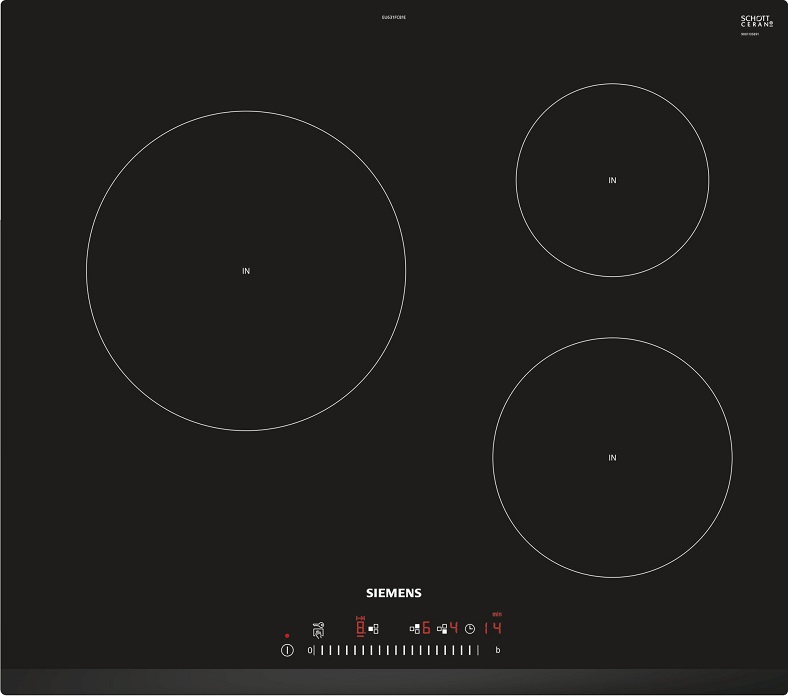Viewport: 788px width, 700px height.
Task: Tap the middle of the power level slider
Action: [x=400, y=651]
